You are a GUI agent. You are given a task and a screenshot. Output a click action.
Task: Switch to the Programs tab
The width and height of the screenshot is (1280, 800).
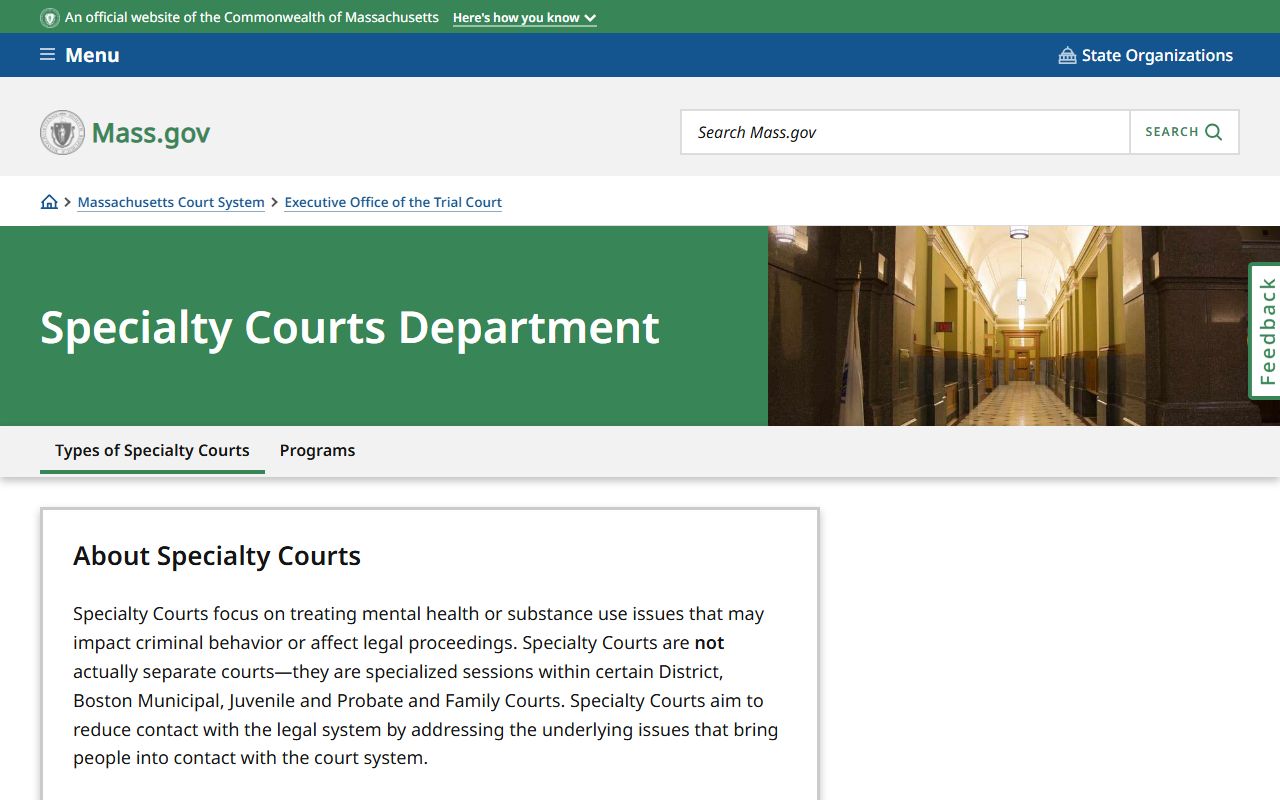pyautogui.click(x=317, y=450)
